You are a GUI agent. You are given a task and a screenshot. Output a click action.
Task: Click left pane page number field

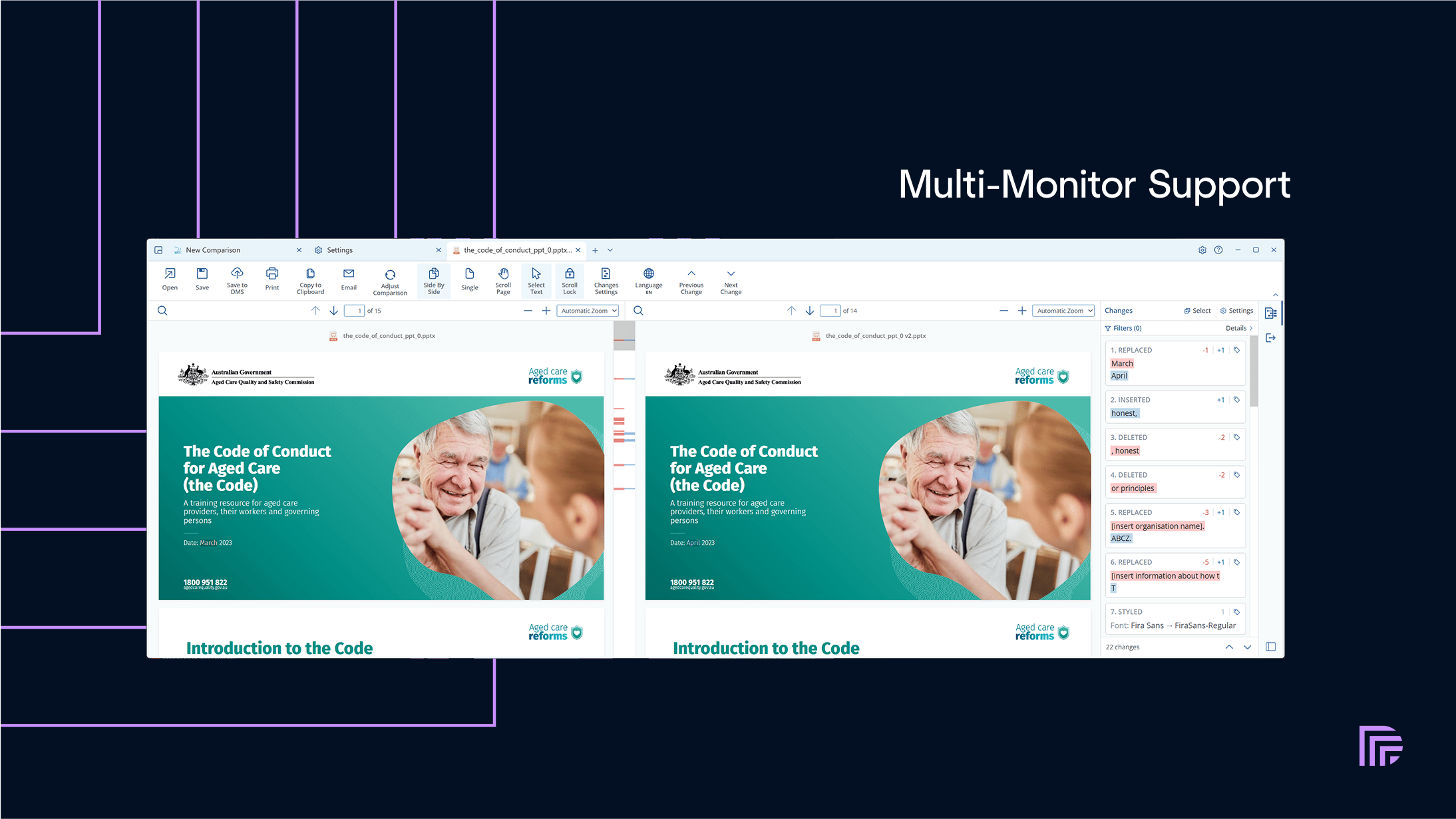click(354, 311)
